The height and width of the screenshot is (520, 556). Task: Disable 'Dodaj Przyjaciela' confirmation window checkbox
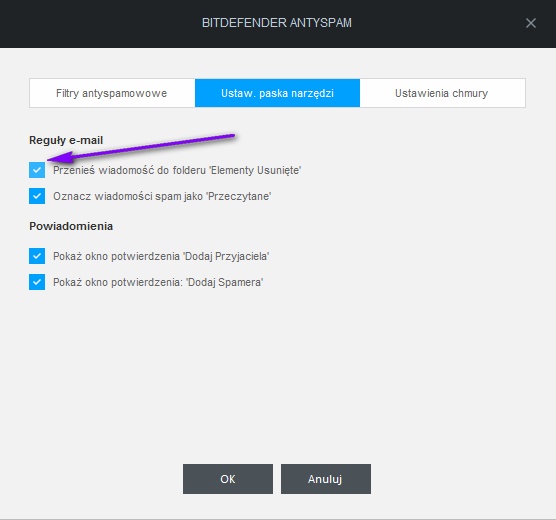point(37,256)
